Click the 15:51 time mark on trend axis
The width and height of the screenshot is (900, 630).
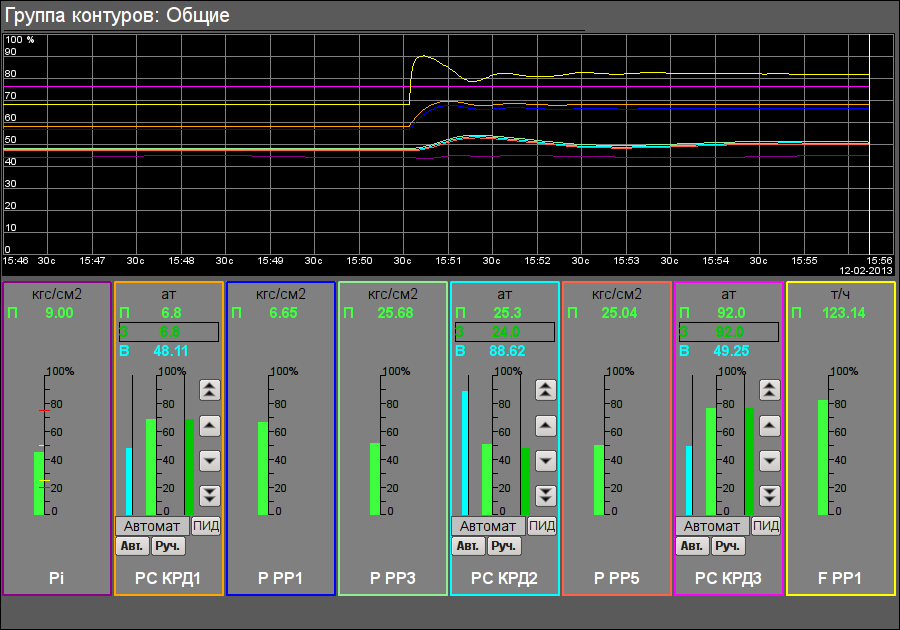448,260
